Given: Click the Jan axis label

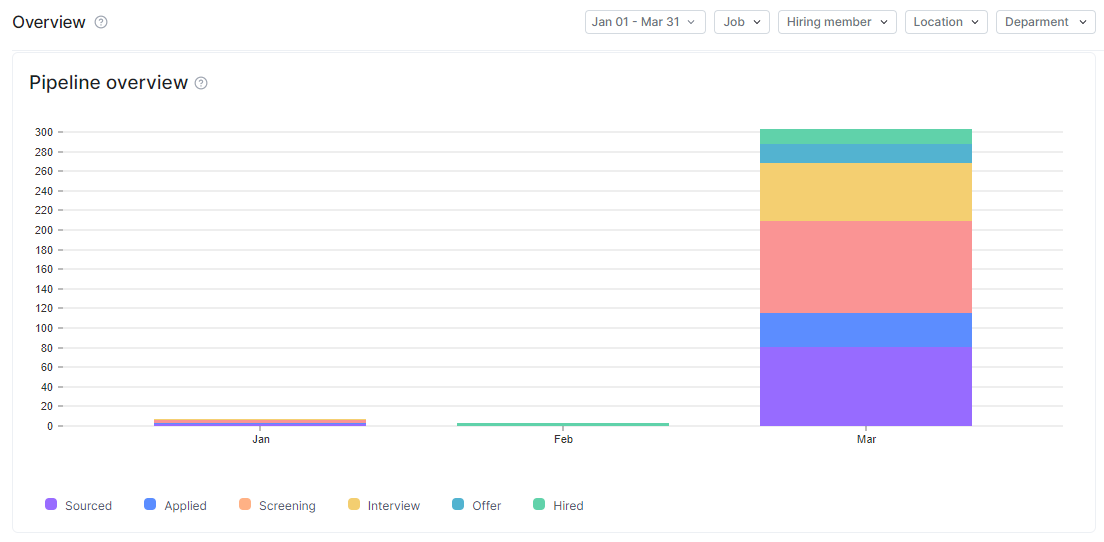Looking at the screenshot, I should tap(261, 439).
